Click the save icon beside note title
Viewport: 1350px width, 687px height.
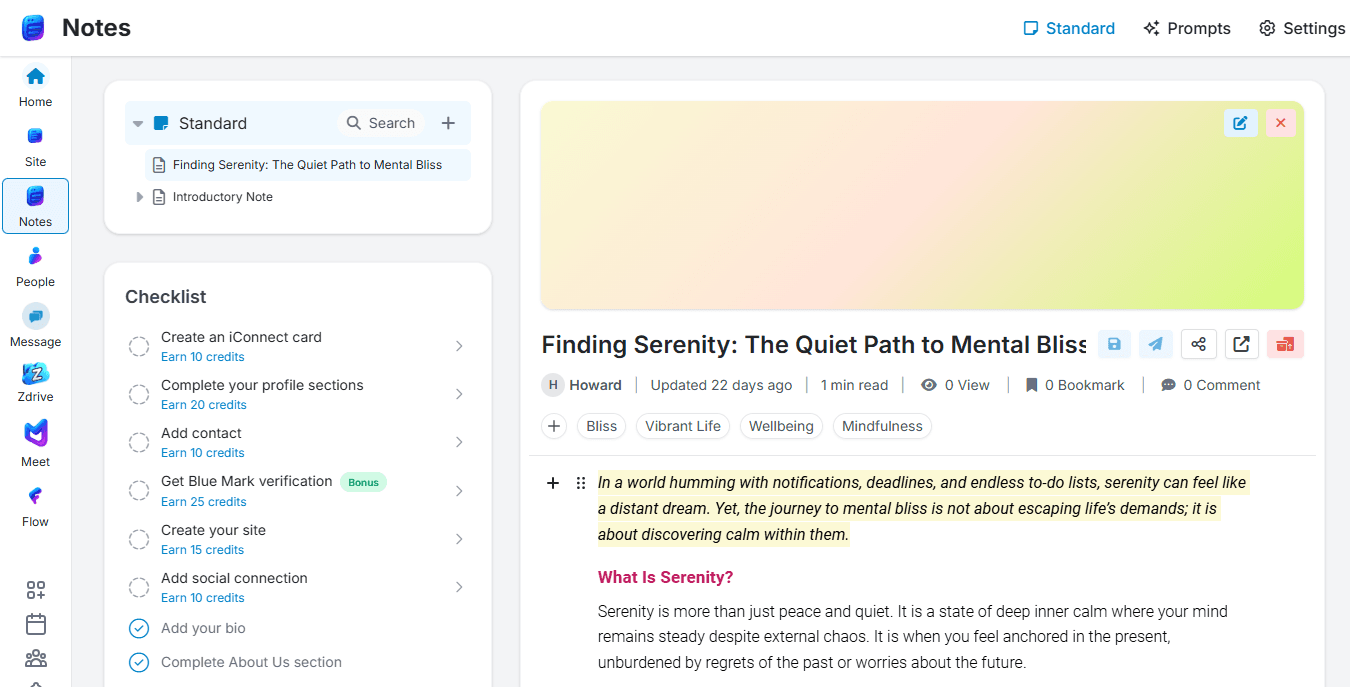tap(1114, 344)
